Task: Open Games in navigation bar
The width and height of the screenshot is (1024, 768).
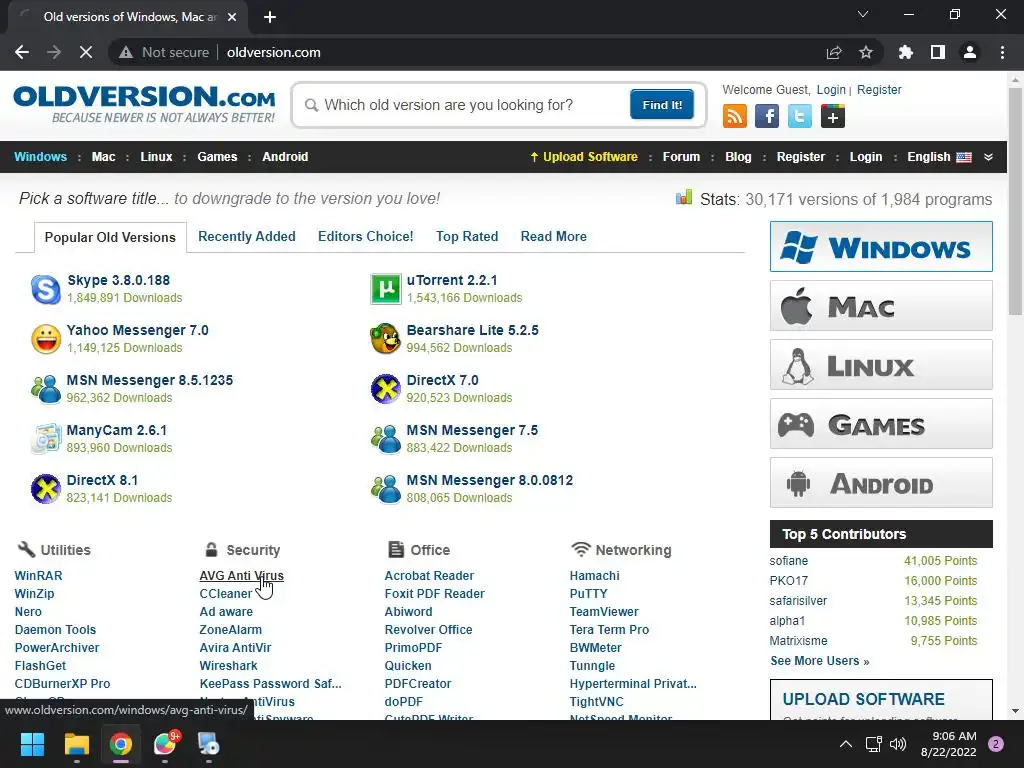Action: pos(217,157)
